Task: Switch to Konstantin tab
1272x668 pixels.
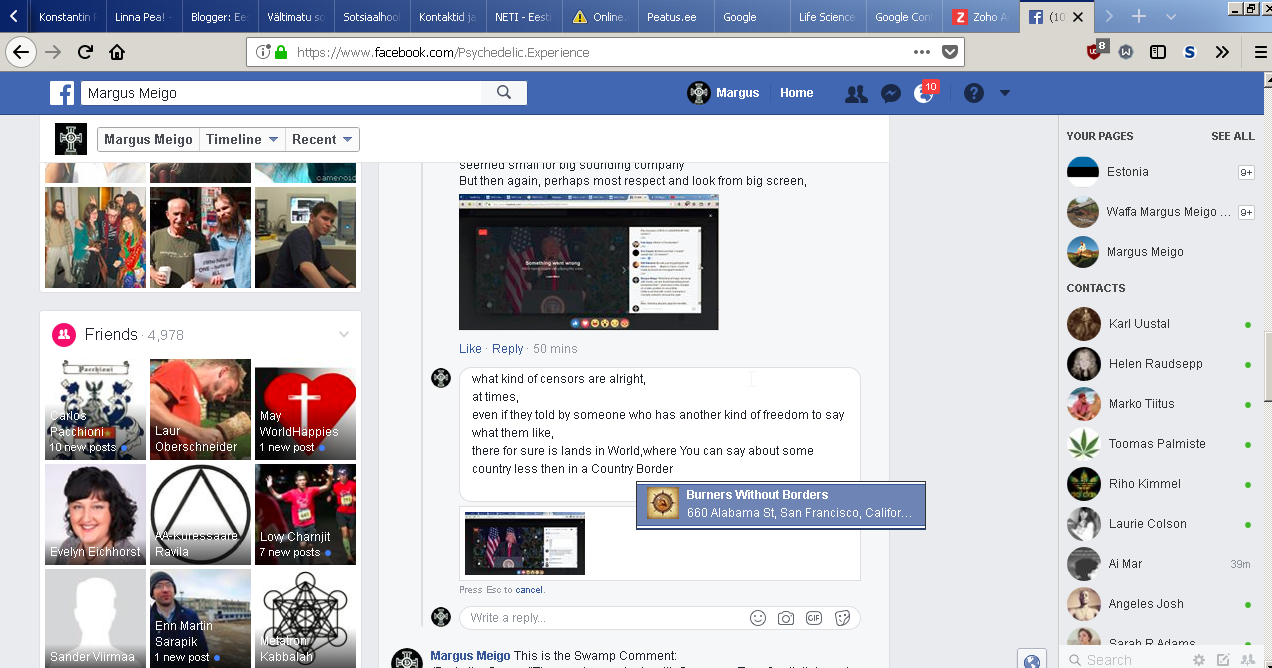Action: pos(68,17)
